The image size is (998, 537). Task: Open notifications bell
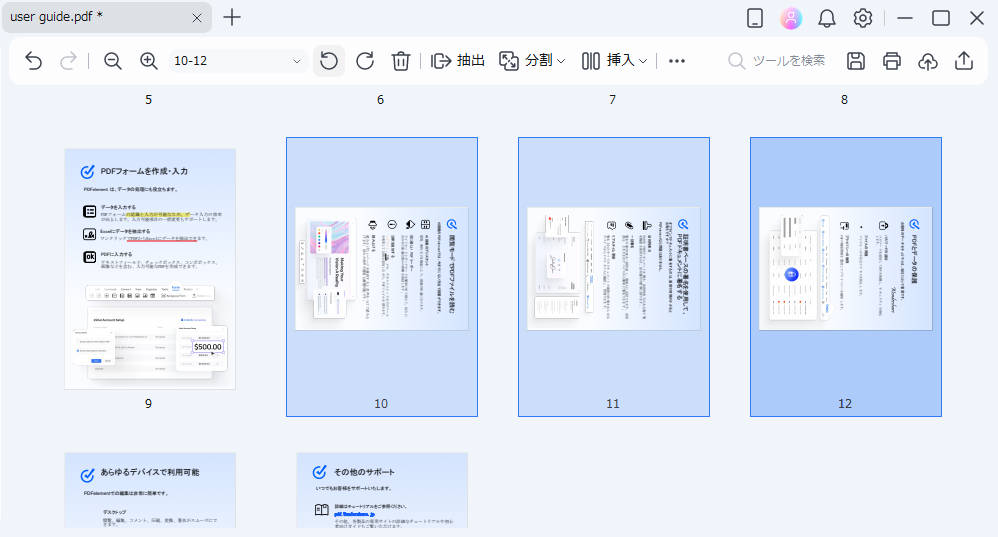[x=827, y=18]
